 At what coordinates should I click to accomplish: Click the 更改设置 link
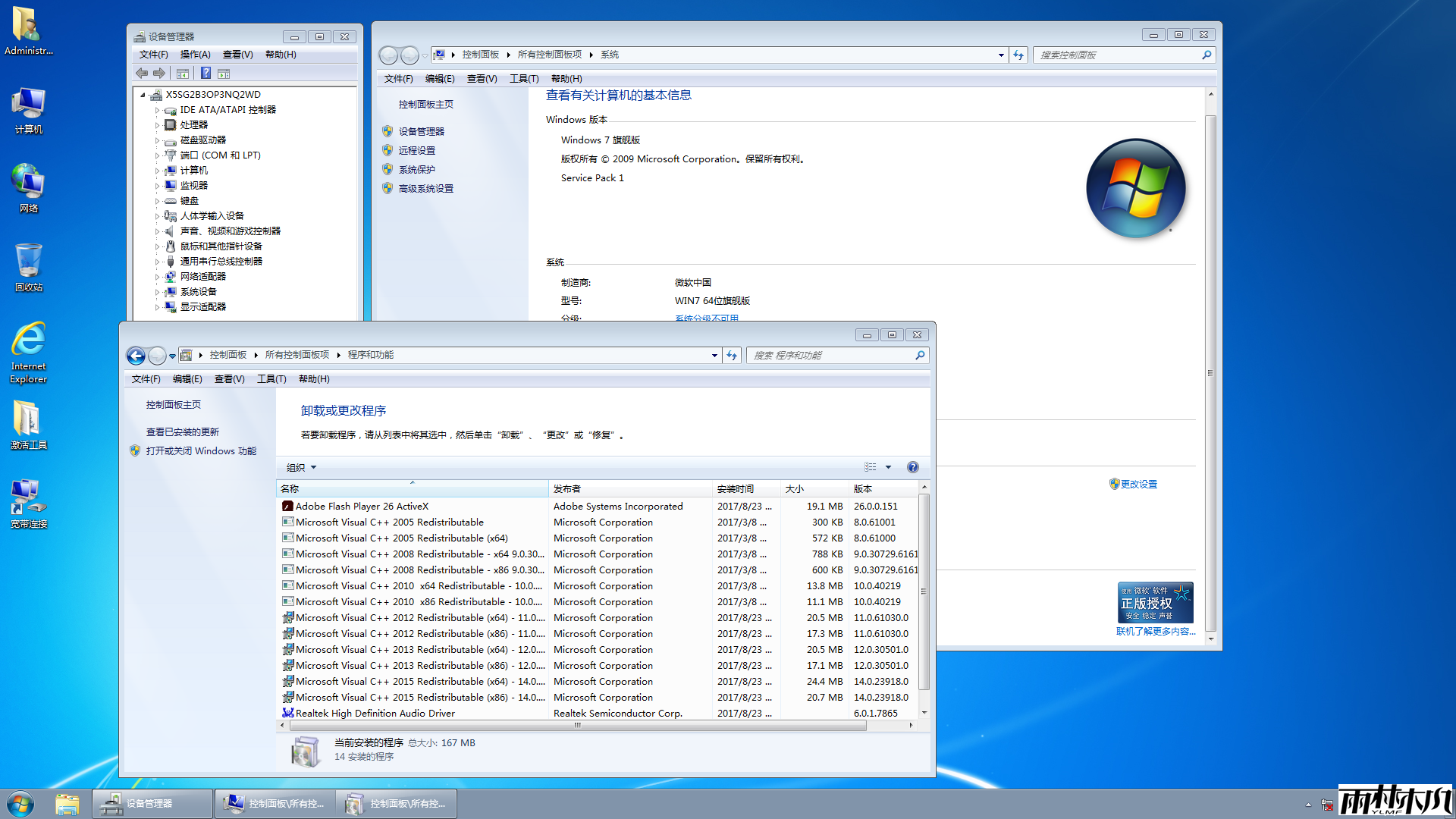click(x=1138, y=484)
